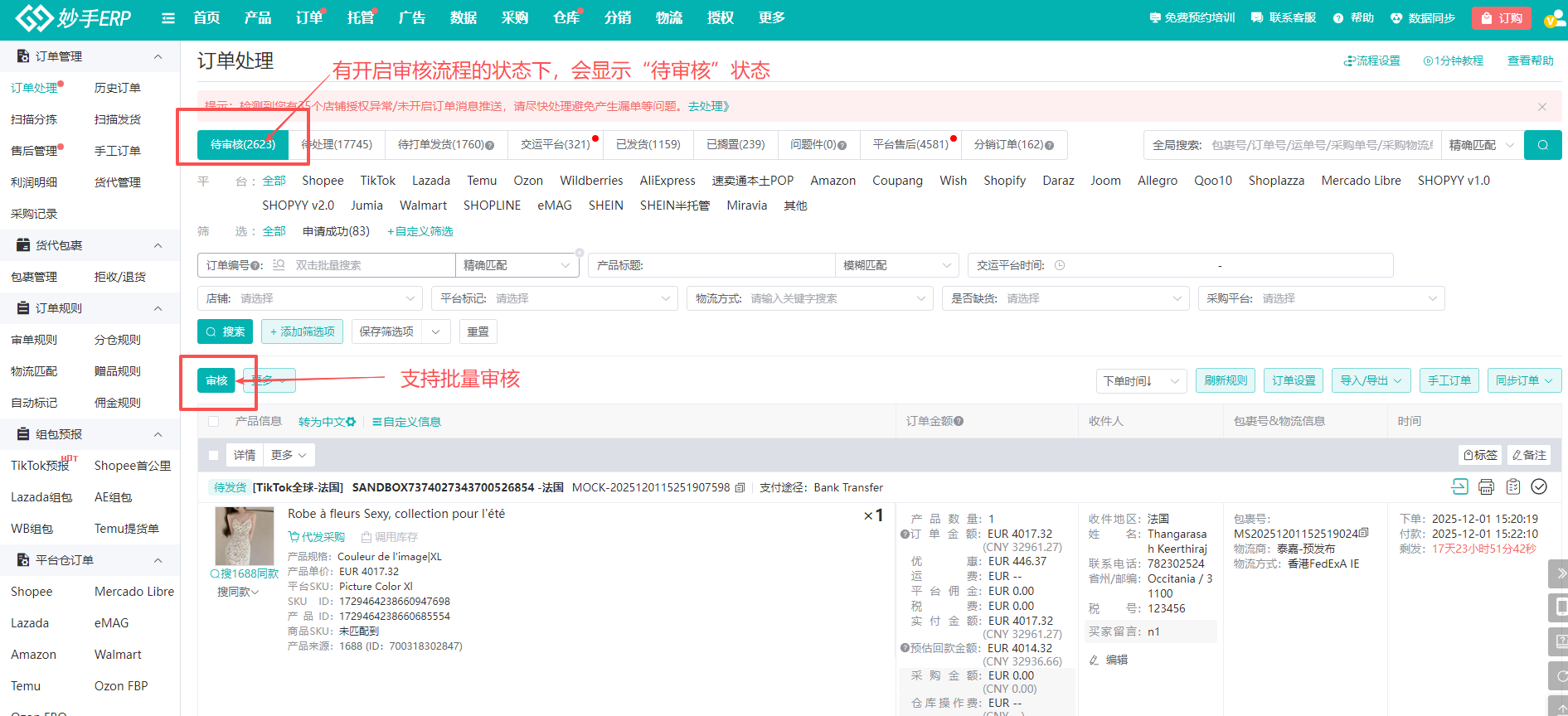
Task: Collapse the 订单管理 sidebar section
Action: 158,56
